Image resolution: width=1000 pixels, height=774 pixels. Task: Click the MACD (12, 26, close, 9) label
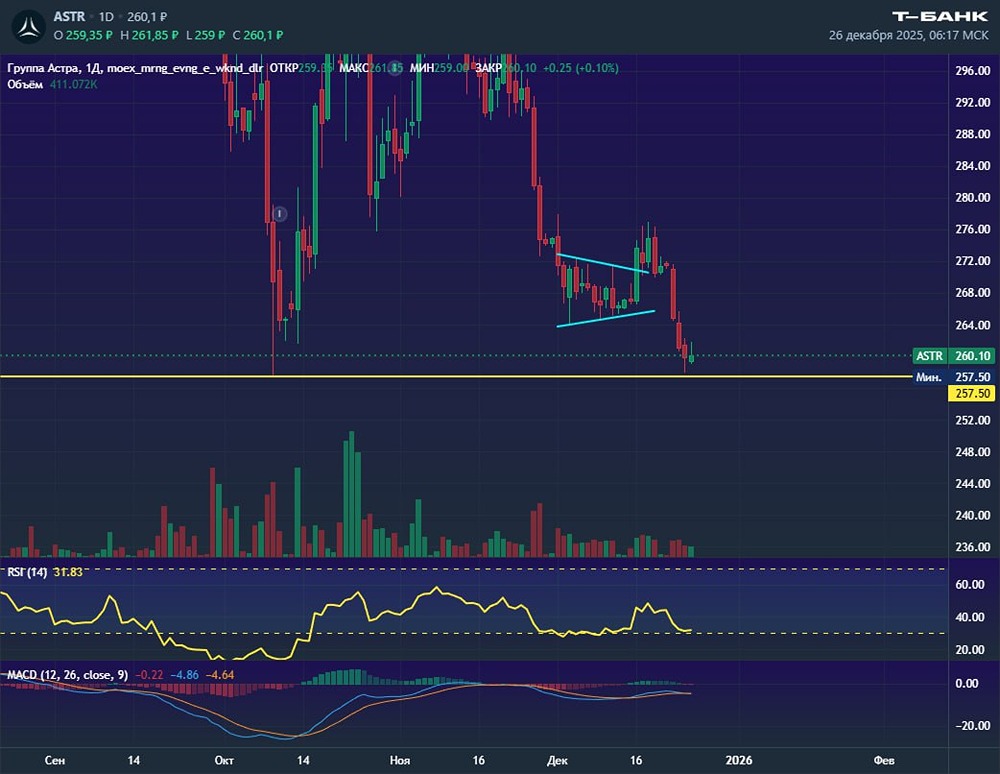tap(67, 675)
